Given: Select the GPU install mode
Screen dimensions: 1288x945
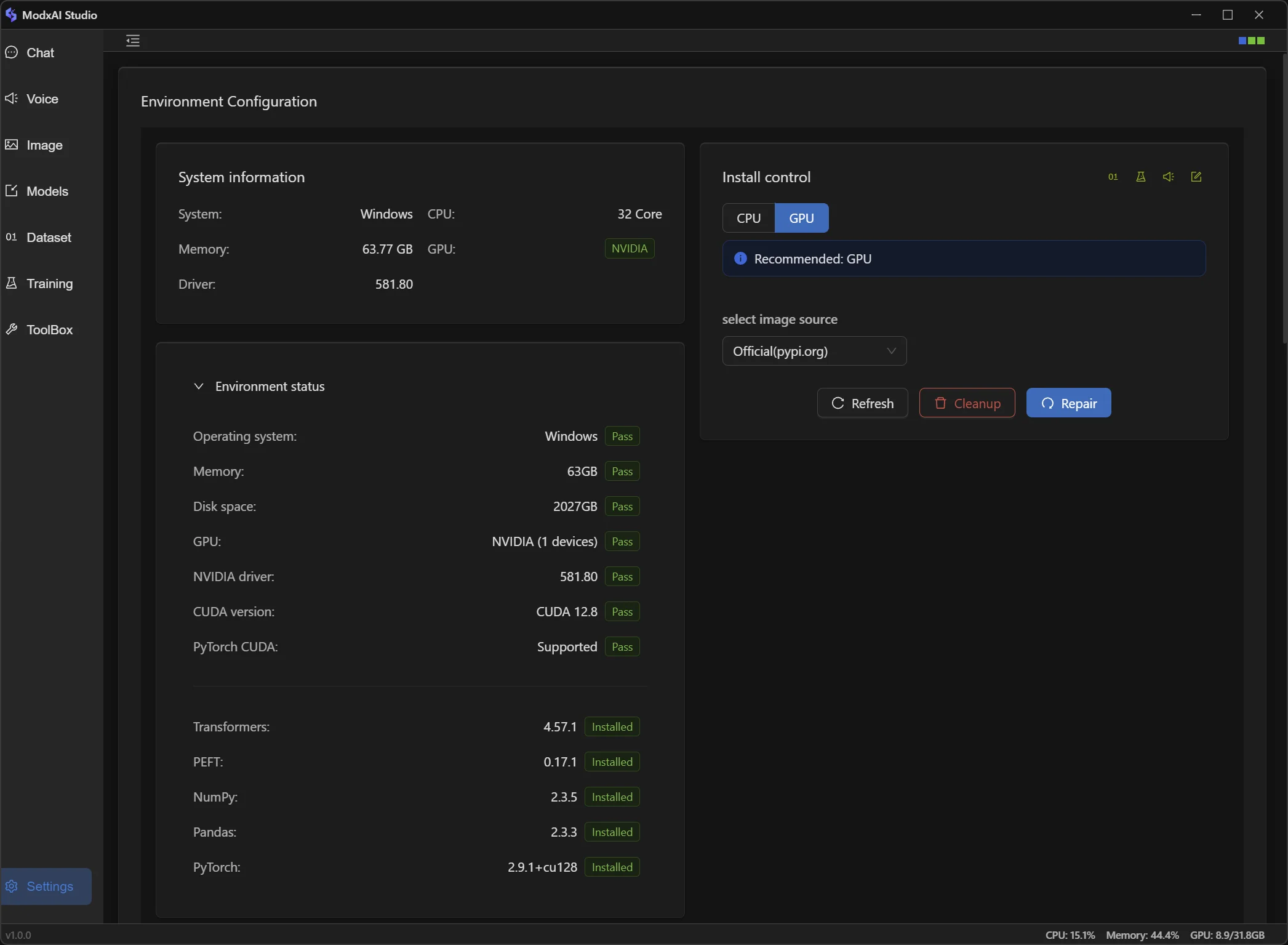Looking at the screenshot, I should (801, 218).
